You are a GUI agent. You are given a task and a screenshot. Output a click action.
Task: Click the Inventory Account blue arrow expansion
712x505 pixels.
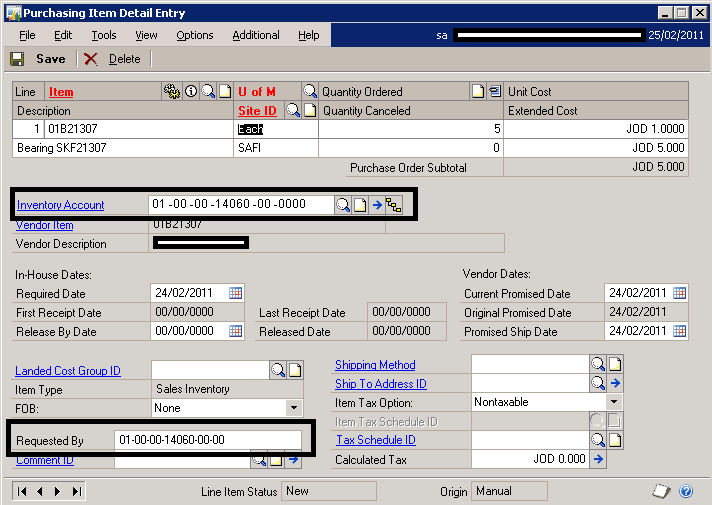(x=377, y=205)
